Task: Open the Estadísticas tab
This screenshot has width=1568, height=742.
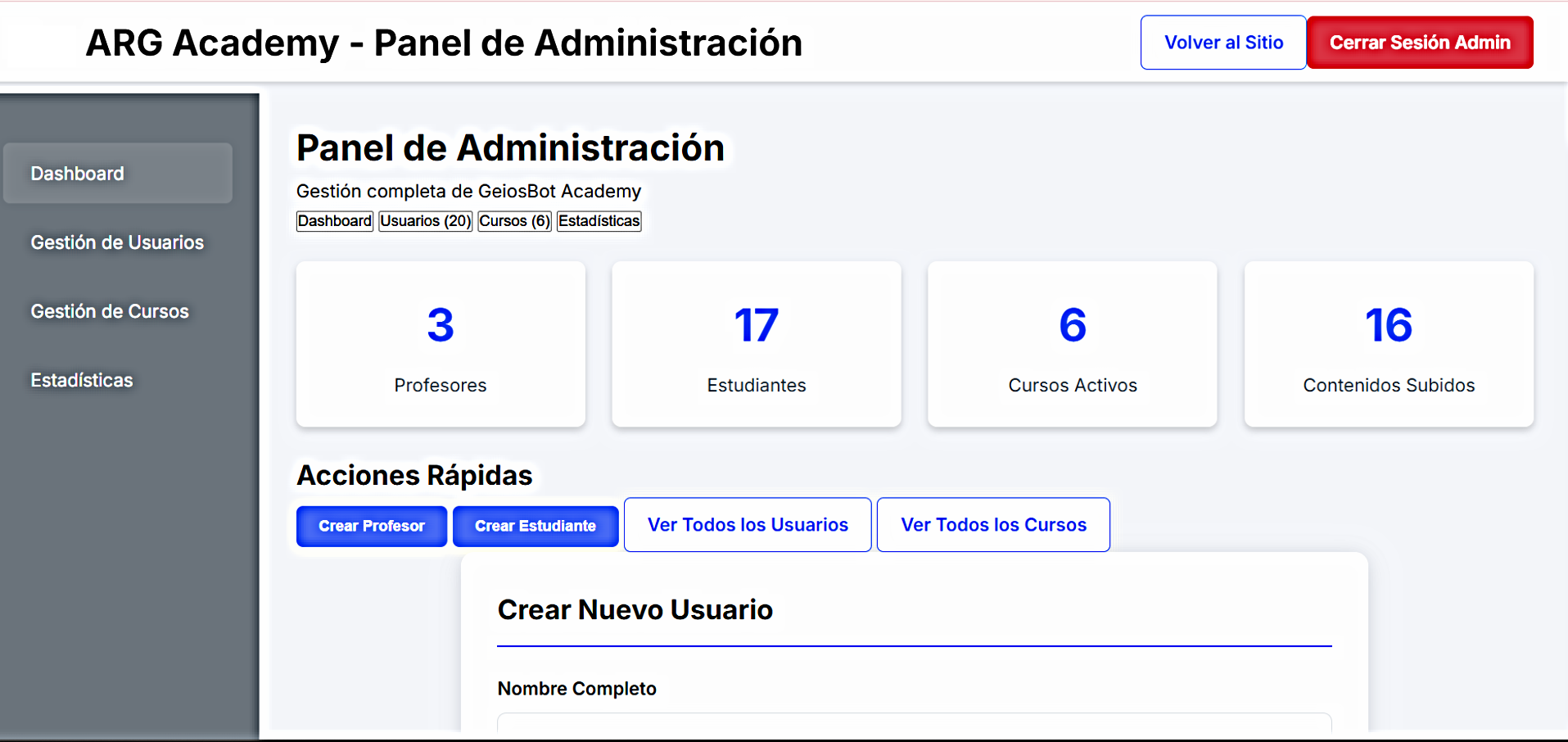Action: (599, 220)
